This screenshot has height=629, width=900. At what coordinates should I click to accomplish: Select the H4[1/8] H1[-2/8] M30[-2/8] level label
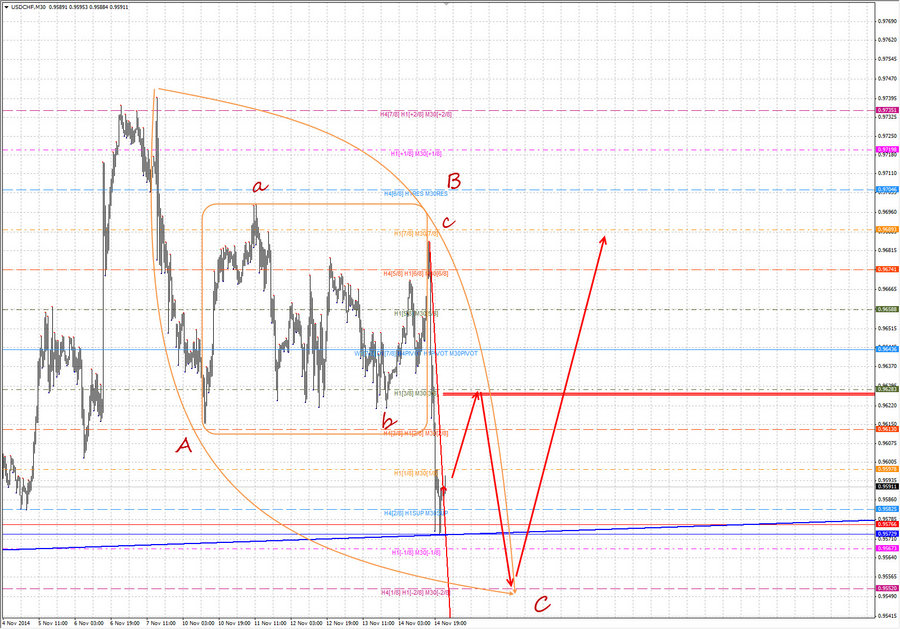416,592
